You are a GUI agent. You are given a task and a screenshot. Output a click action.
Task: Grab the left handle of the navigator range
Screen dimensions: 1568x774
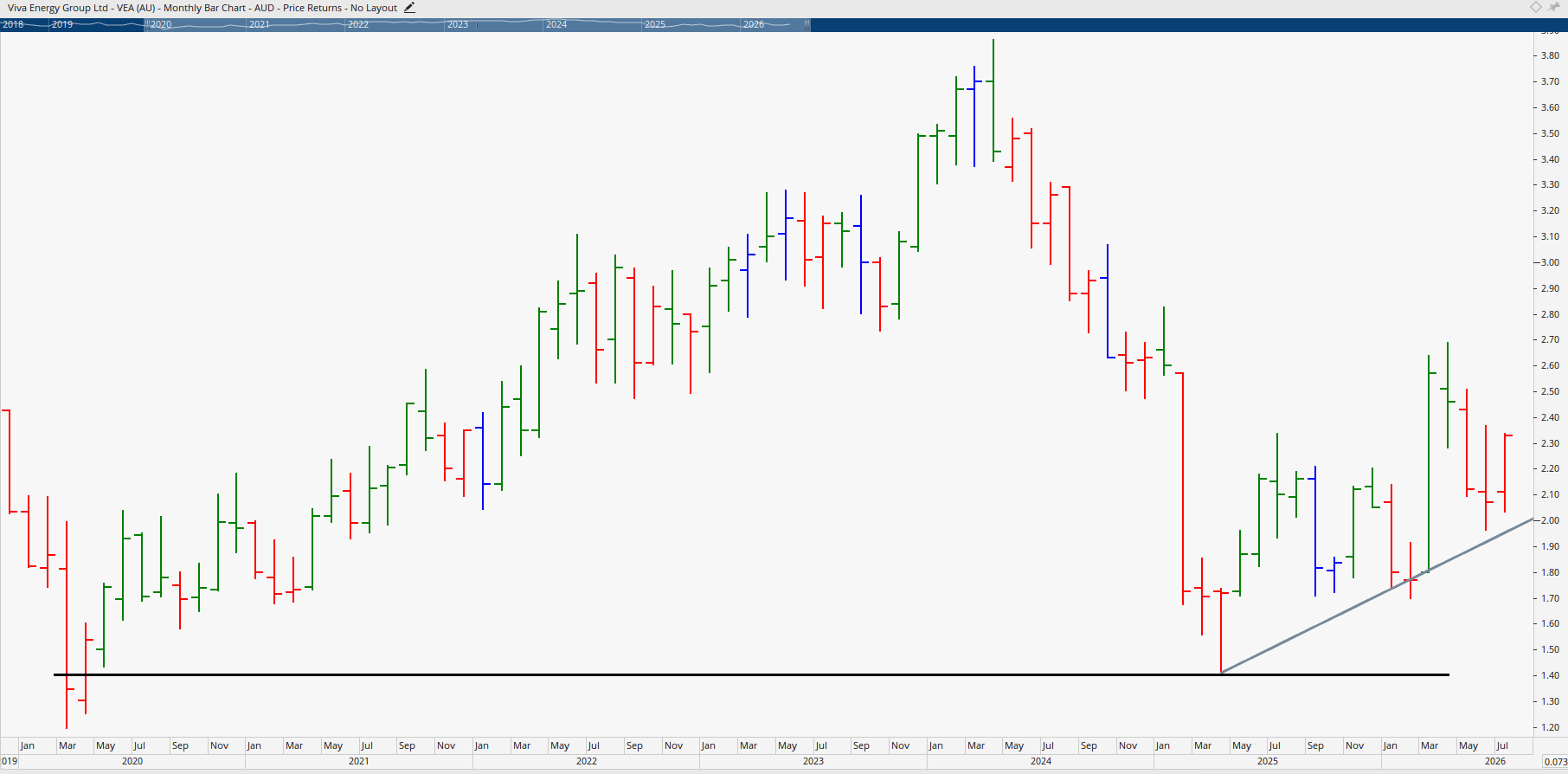pos(145,25)
